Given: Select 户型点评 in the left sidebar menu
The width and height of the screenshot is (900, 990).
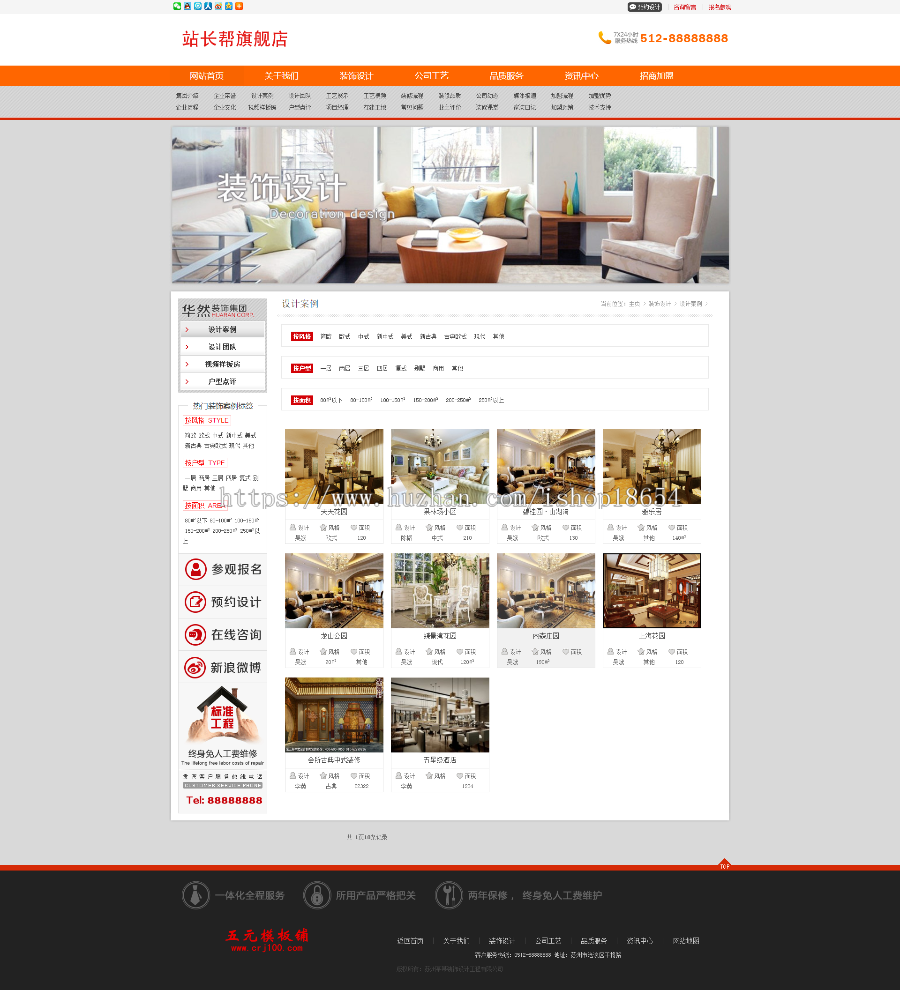Looking at the screenshot, I should click(222, 381).
